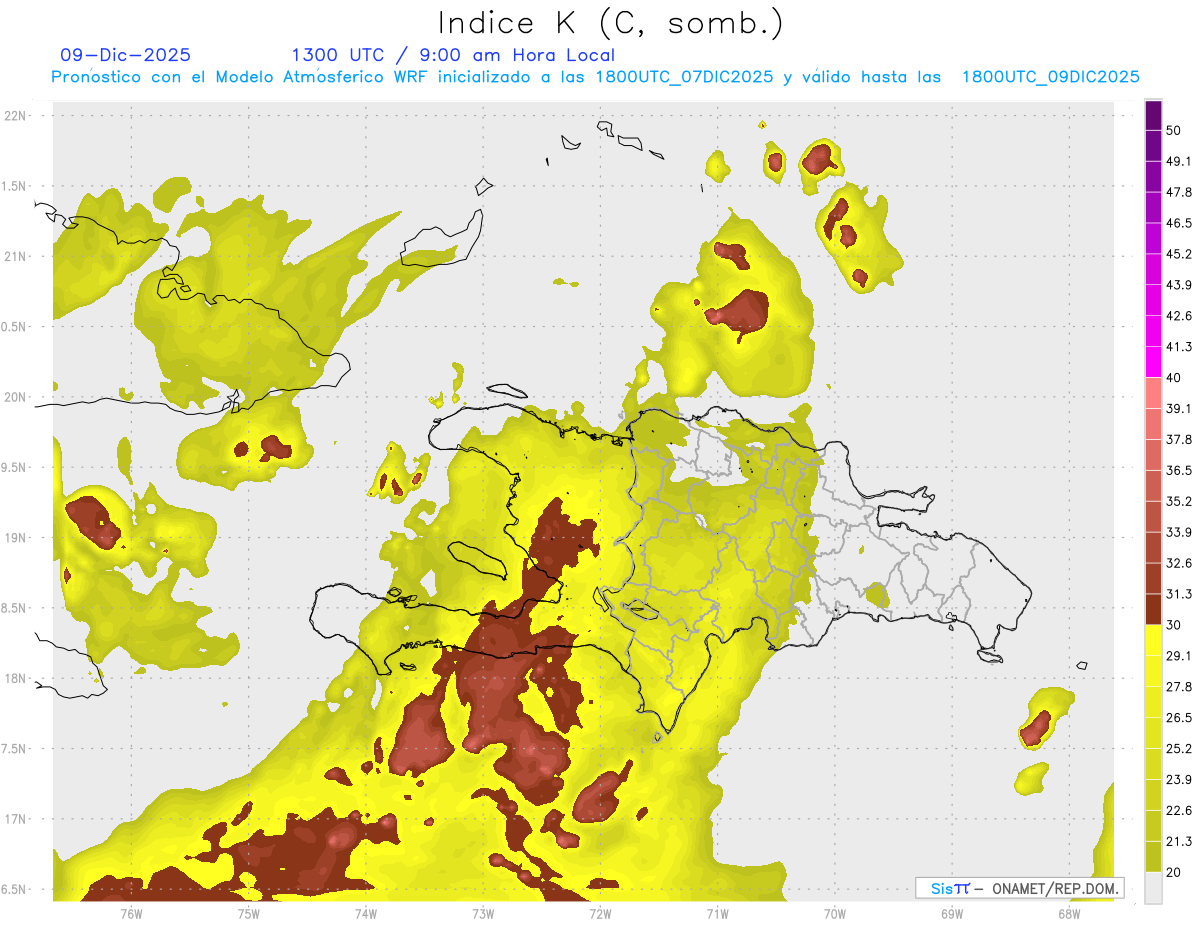Pick the salmon swatch between 39.1 and 40
The image size is (1200, 927).
tap(1153, 393)
